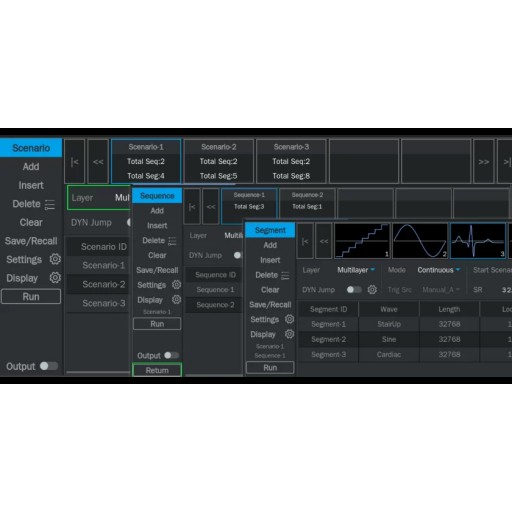Choose Insert in the Scenario menu
Image resolution: width=512 pixels, height=512 pixels.
tap(31, 185)
